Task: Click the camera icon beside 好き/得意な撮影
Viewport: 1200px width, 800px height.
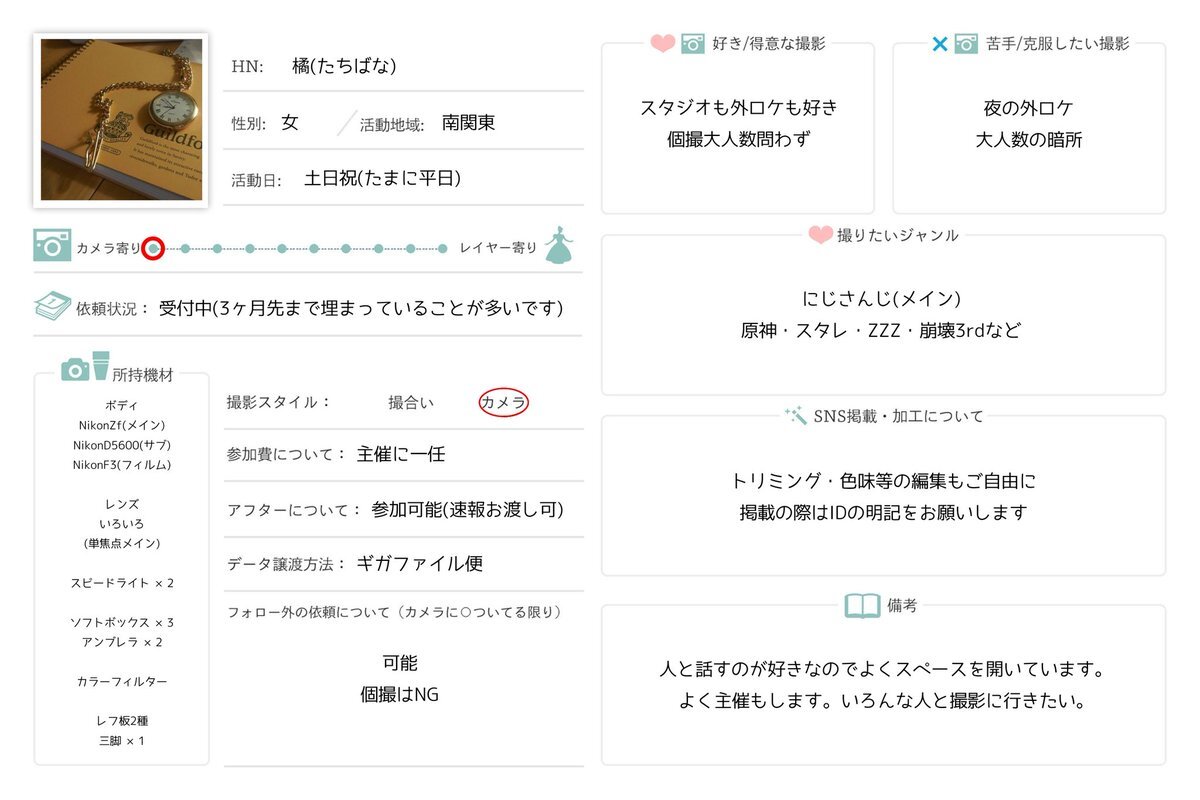Action: click(693, 44)
